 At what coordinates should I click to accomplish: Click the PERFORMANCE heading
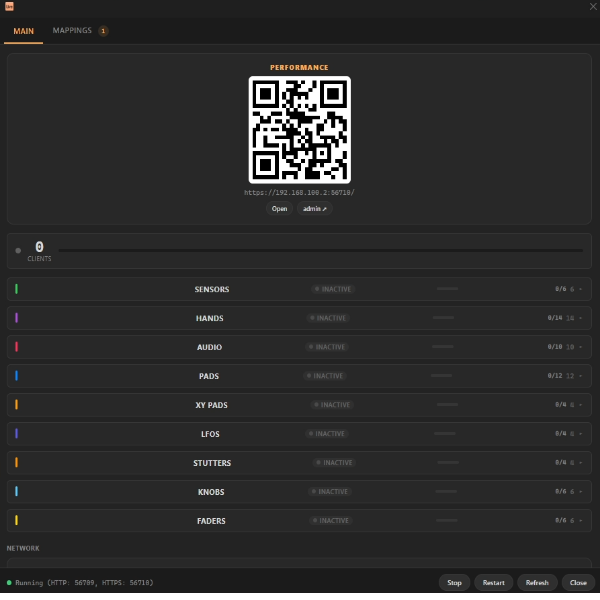(299, 68)
